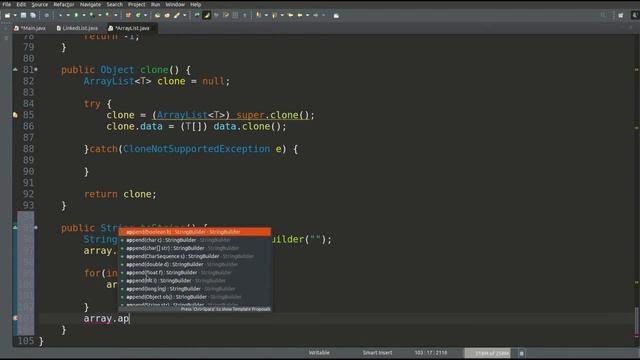Open the perspective icon at toolbar right
The width and height of the screenshot is (640, 360).
tap(621, 16)
